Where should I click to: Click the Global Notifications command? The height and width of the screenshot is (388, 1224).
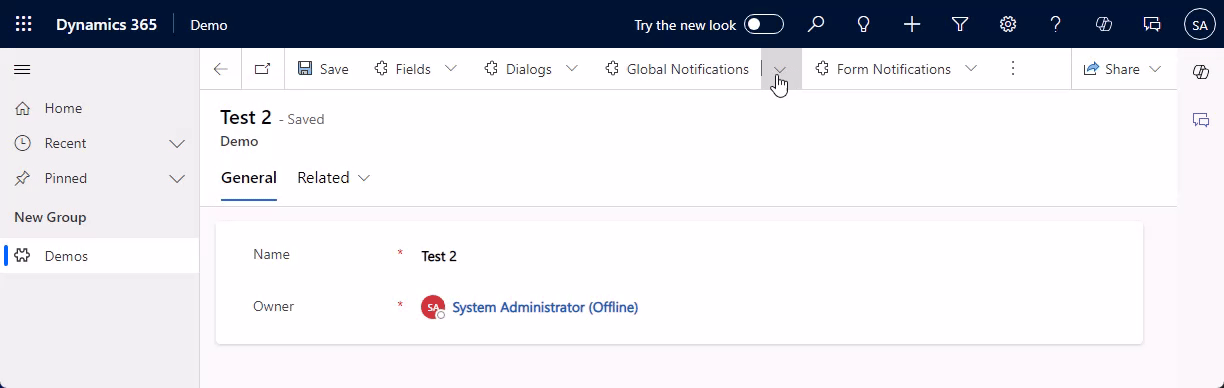tap(677, 69)
